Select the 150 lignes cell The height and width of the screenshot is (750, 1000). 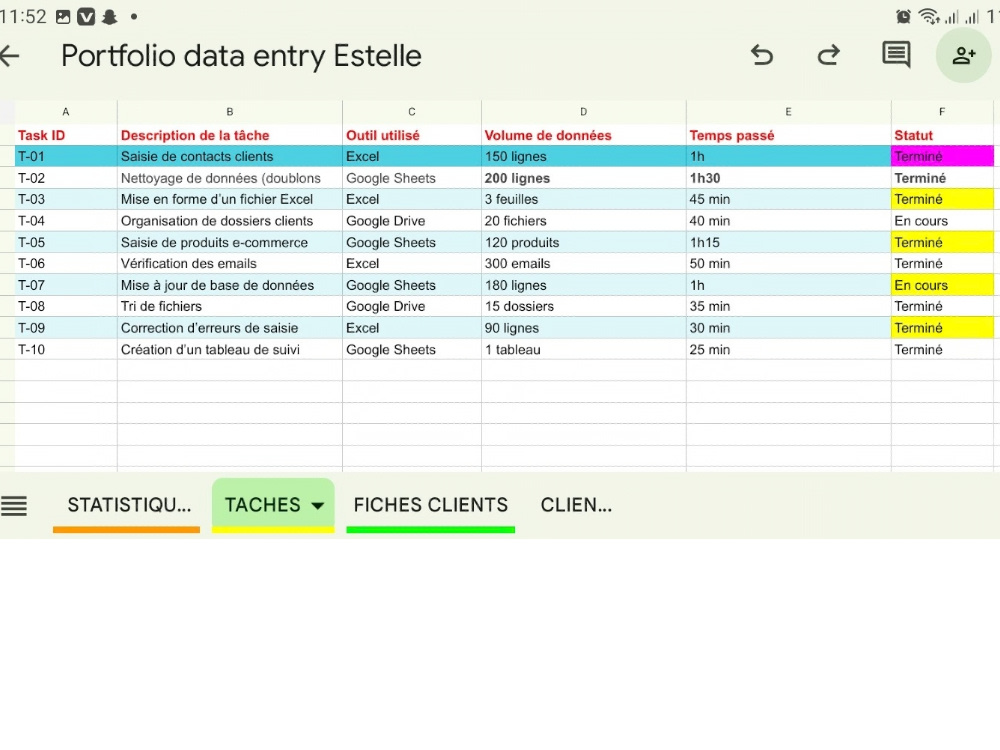click(x=584, y=156)
